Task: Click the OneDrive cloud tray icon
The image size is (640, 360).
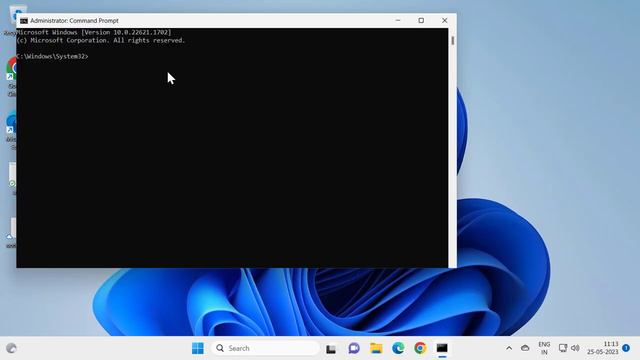Action: [x=525, y=348]
